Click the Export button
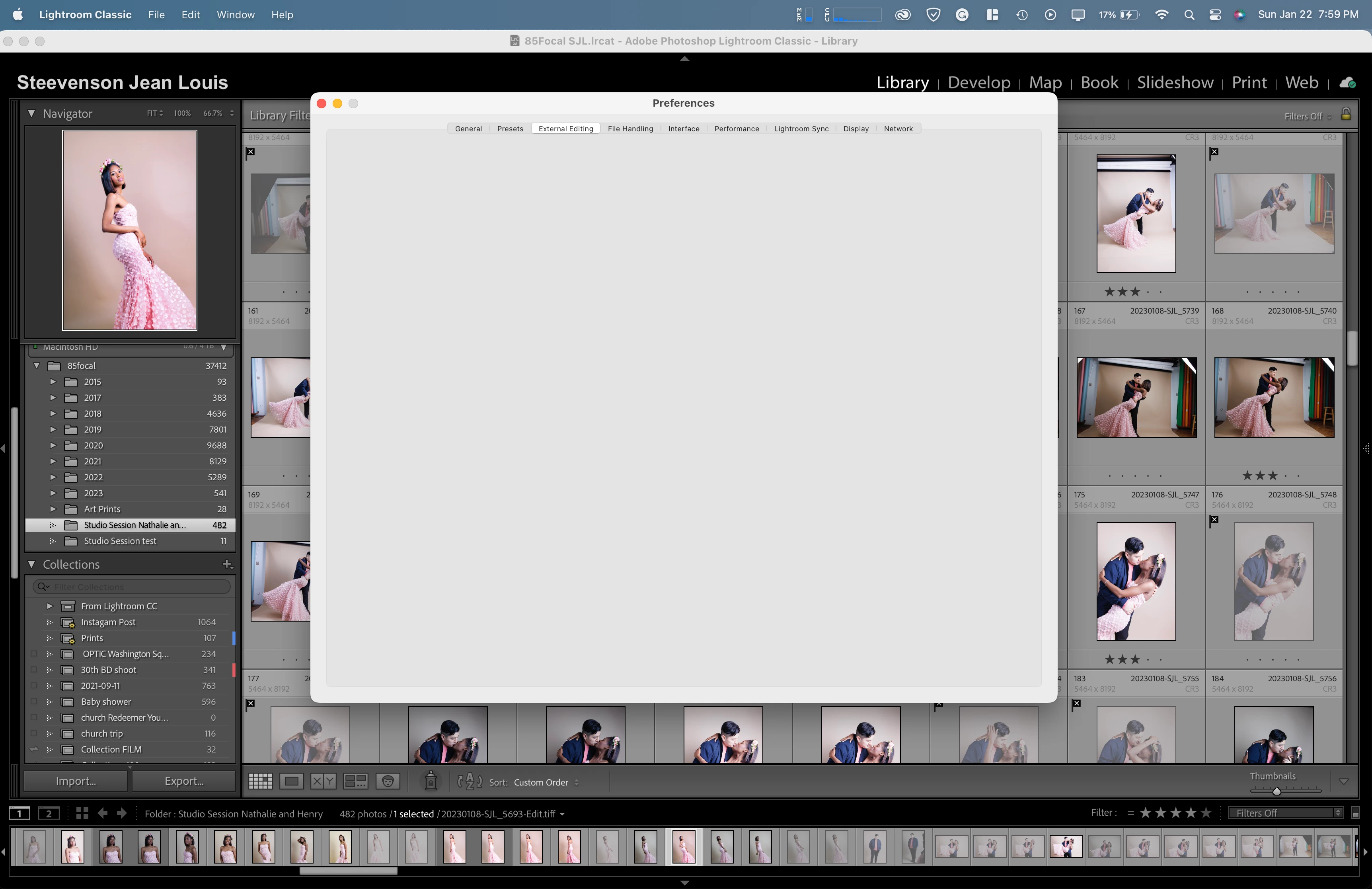The image size is (1372, 889). [184, 781]
